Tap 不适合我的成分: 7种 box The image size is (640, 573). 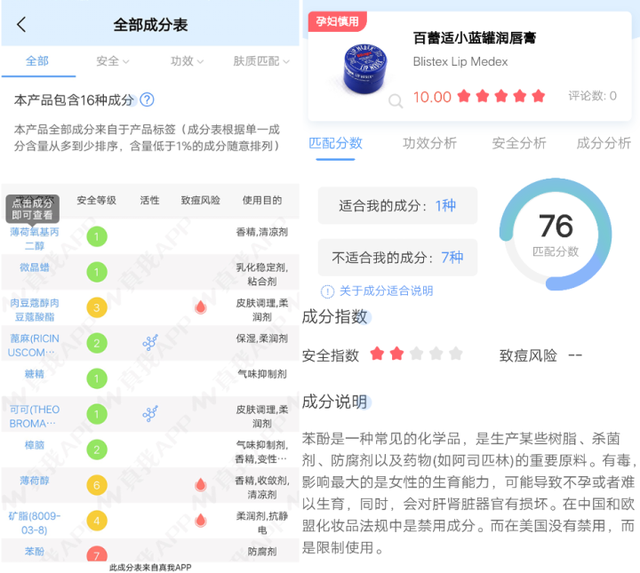coord(398,258)
